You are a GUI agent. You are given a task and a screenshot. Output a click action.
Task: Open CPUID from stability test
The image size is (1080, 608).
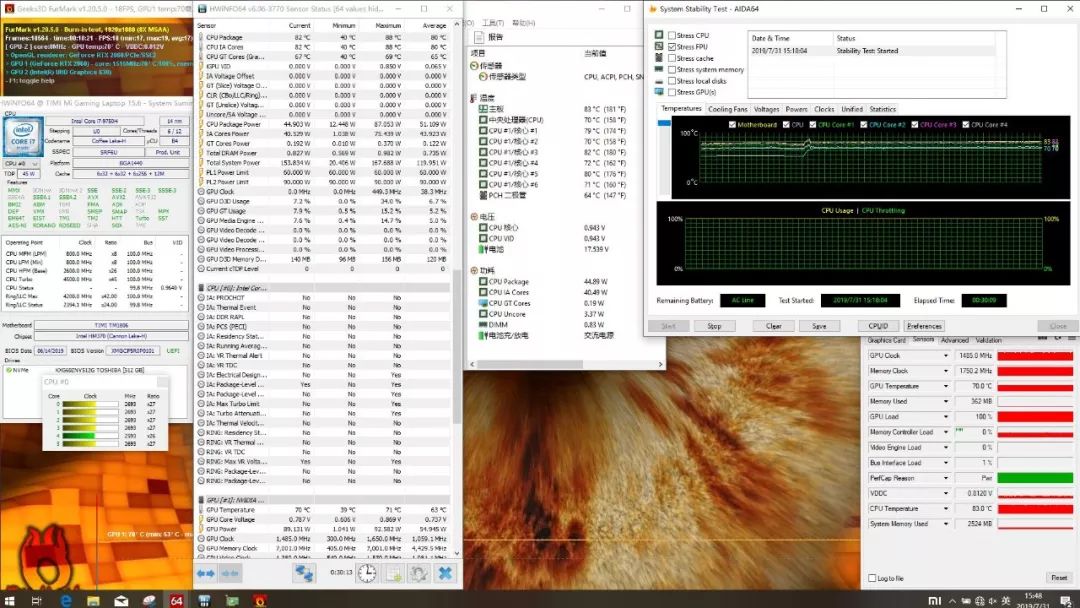(x=878, y=326)
